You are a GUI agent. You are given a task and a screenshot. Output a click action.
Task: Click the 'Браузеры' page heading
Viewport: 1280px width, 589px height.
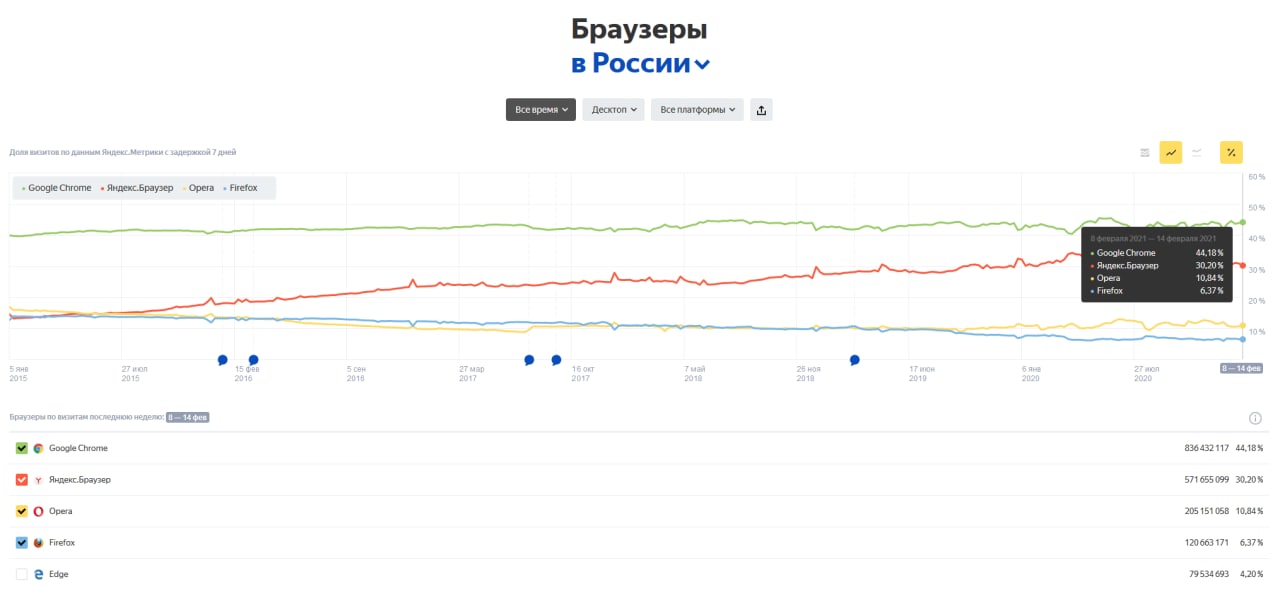[640, 29]
